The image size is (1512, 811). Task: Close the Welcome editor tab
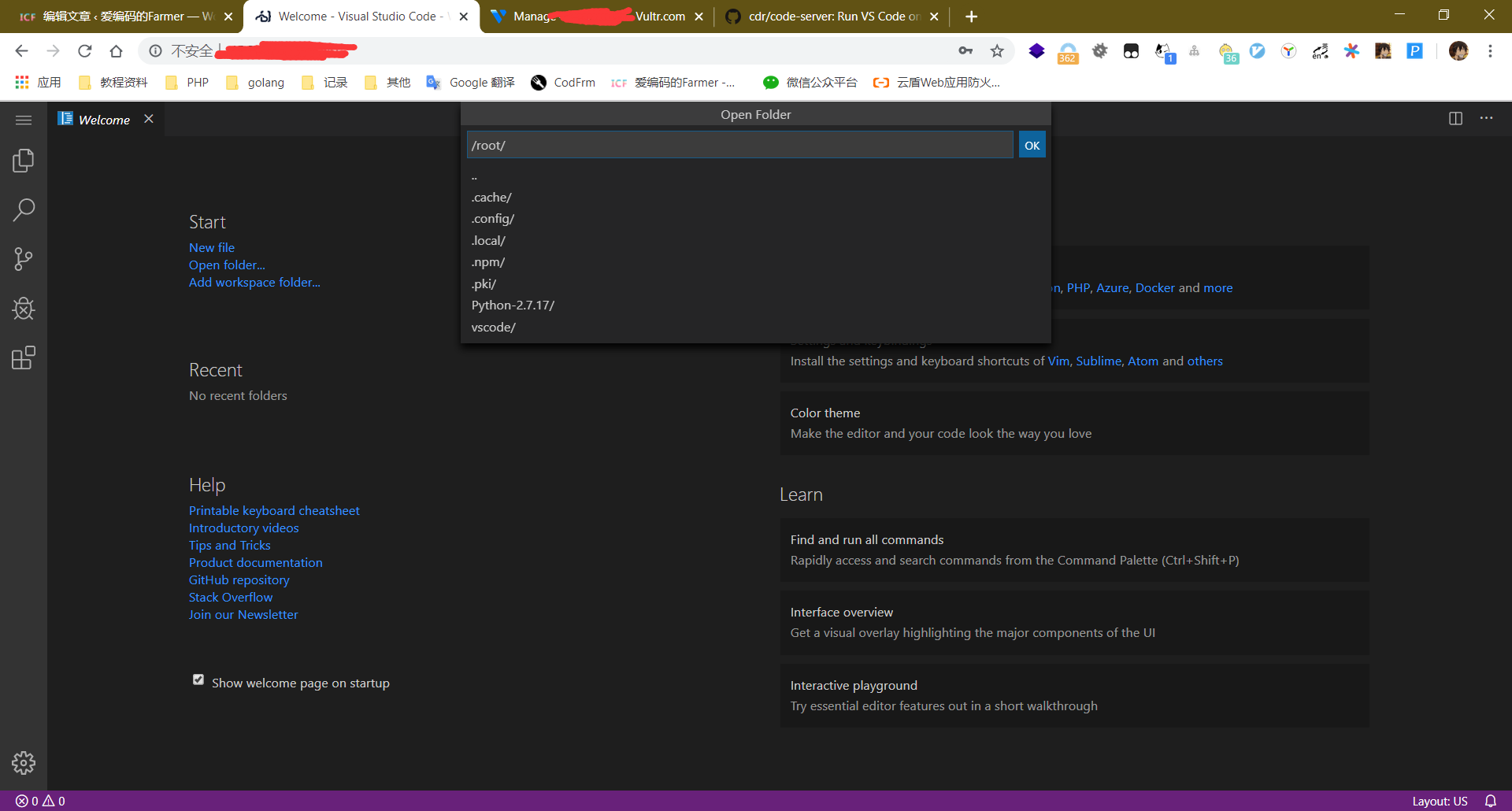click(149, 119)
